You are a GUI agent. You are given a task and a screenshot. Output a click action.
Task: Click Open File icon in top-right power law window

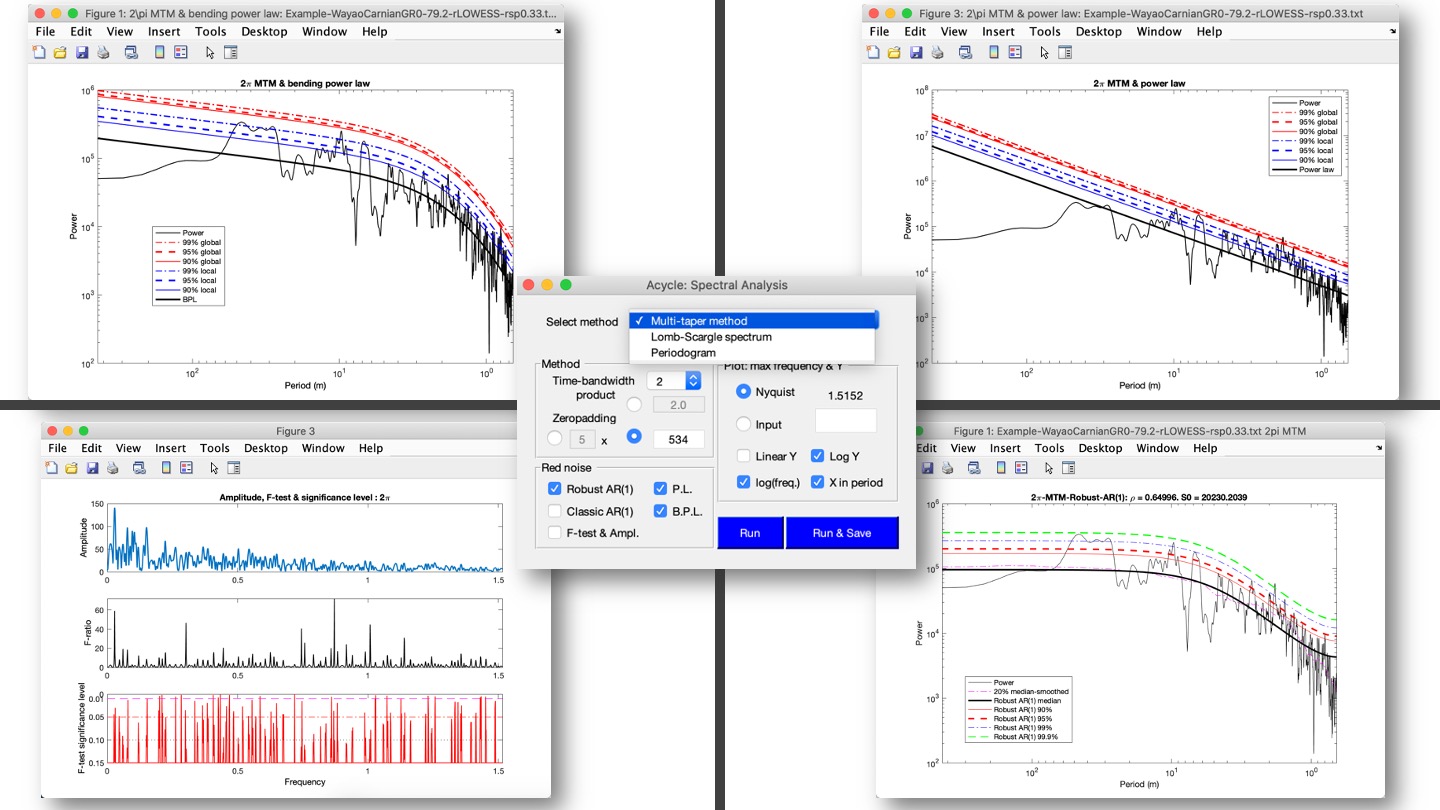[893, 52]
